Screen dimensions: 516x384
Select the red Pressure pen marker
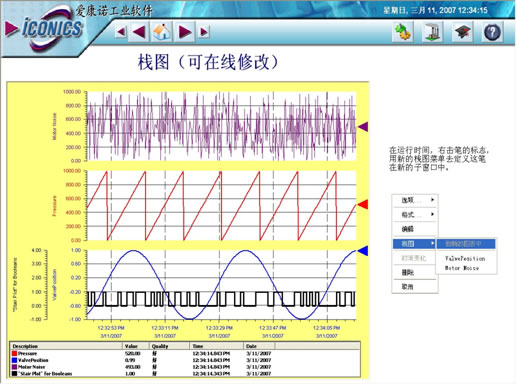click(363, 205)
